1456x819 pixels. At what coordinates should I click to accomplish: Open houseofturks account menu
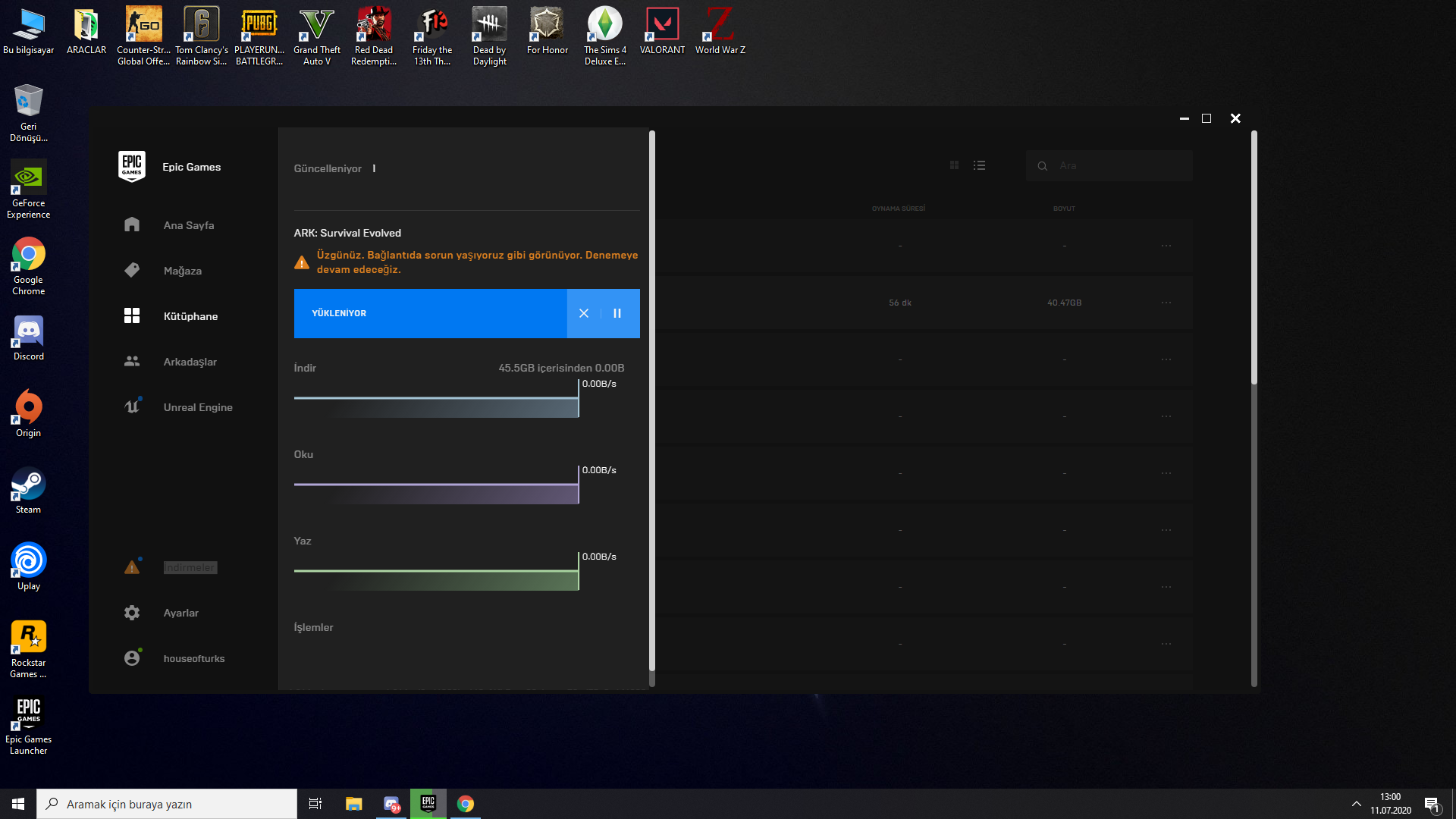[193, 658]
